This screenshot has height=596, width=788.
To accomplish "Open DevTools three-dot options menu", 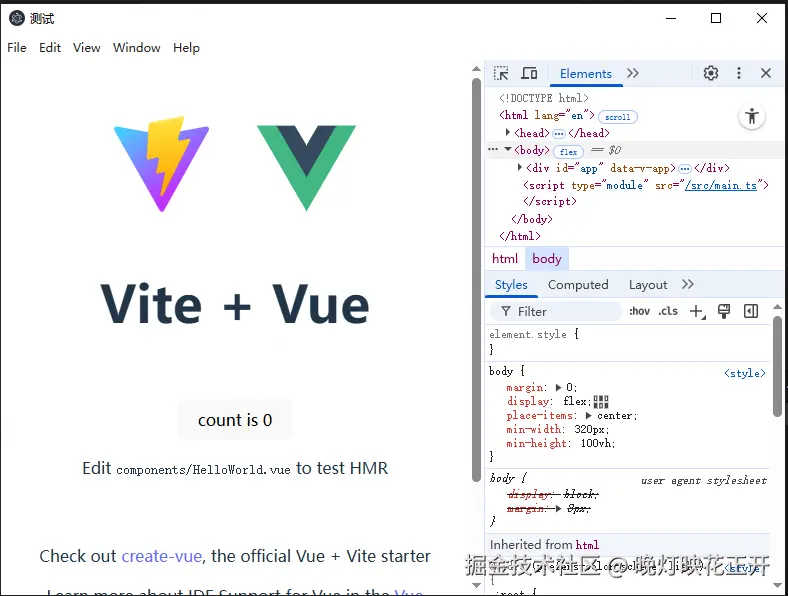I will 739,73.
